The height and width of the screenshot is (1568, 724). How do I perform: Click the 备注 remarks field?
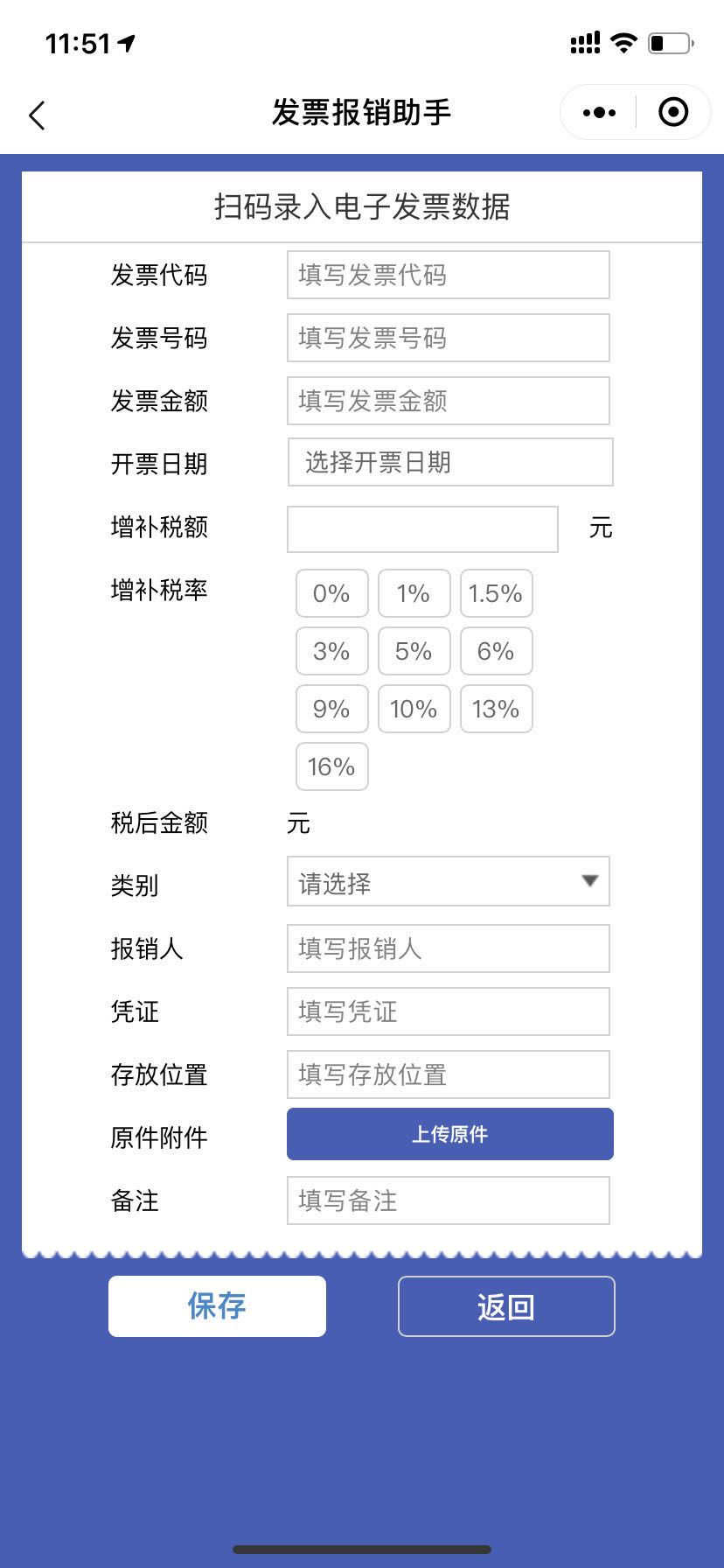(448, 1200)
